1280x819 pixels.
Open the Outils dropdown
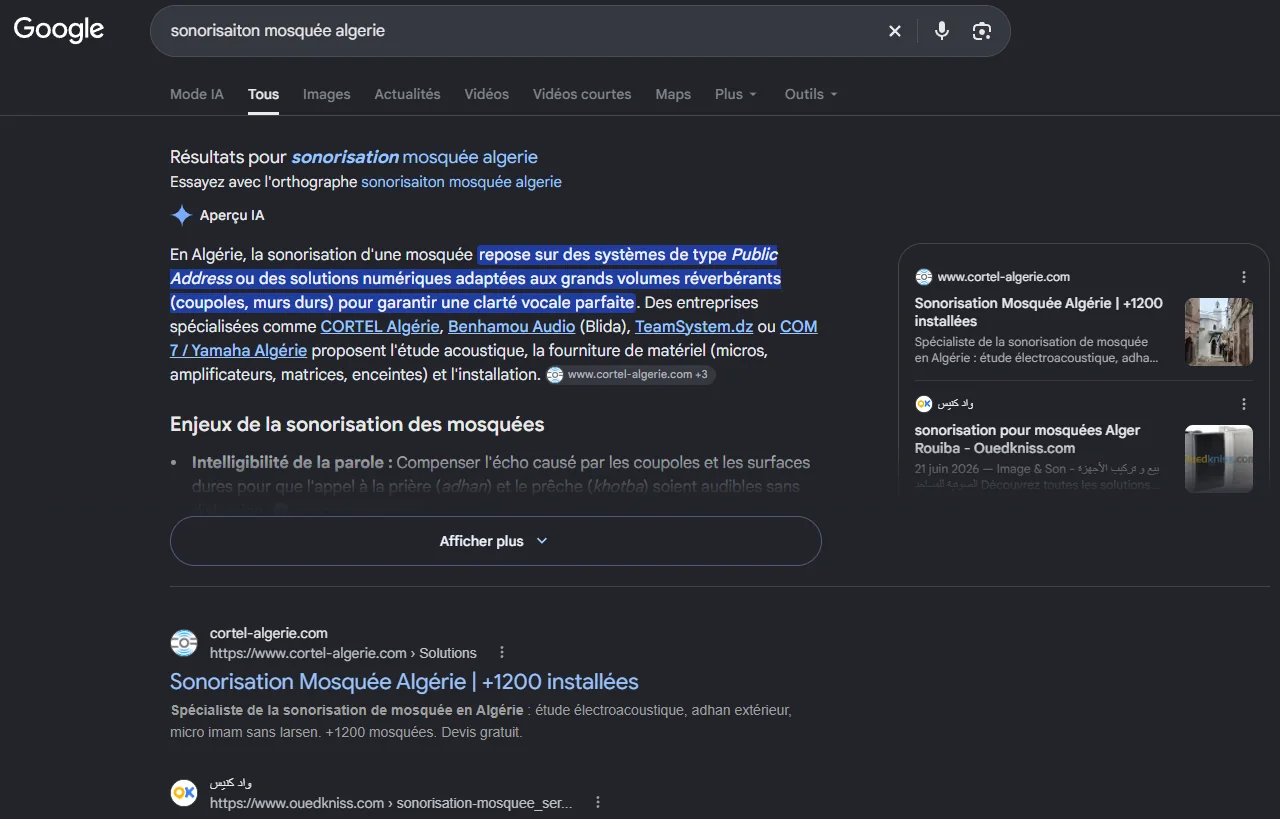click(x=811, y=94)
